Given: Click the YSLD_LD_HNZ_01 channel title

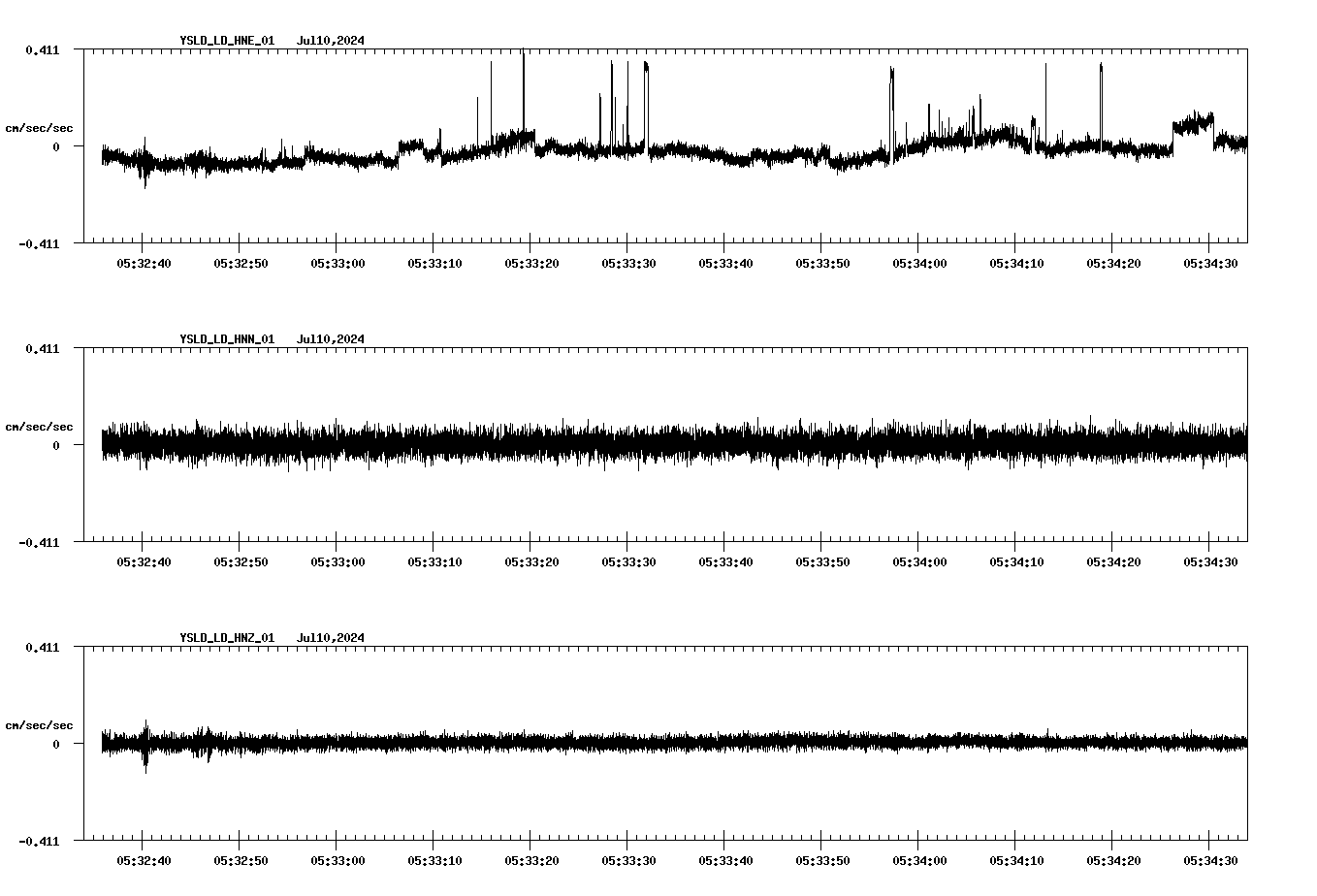Looking at the screenshot, I should [225, 637].
